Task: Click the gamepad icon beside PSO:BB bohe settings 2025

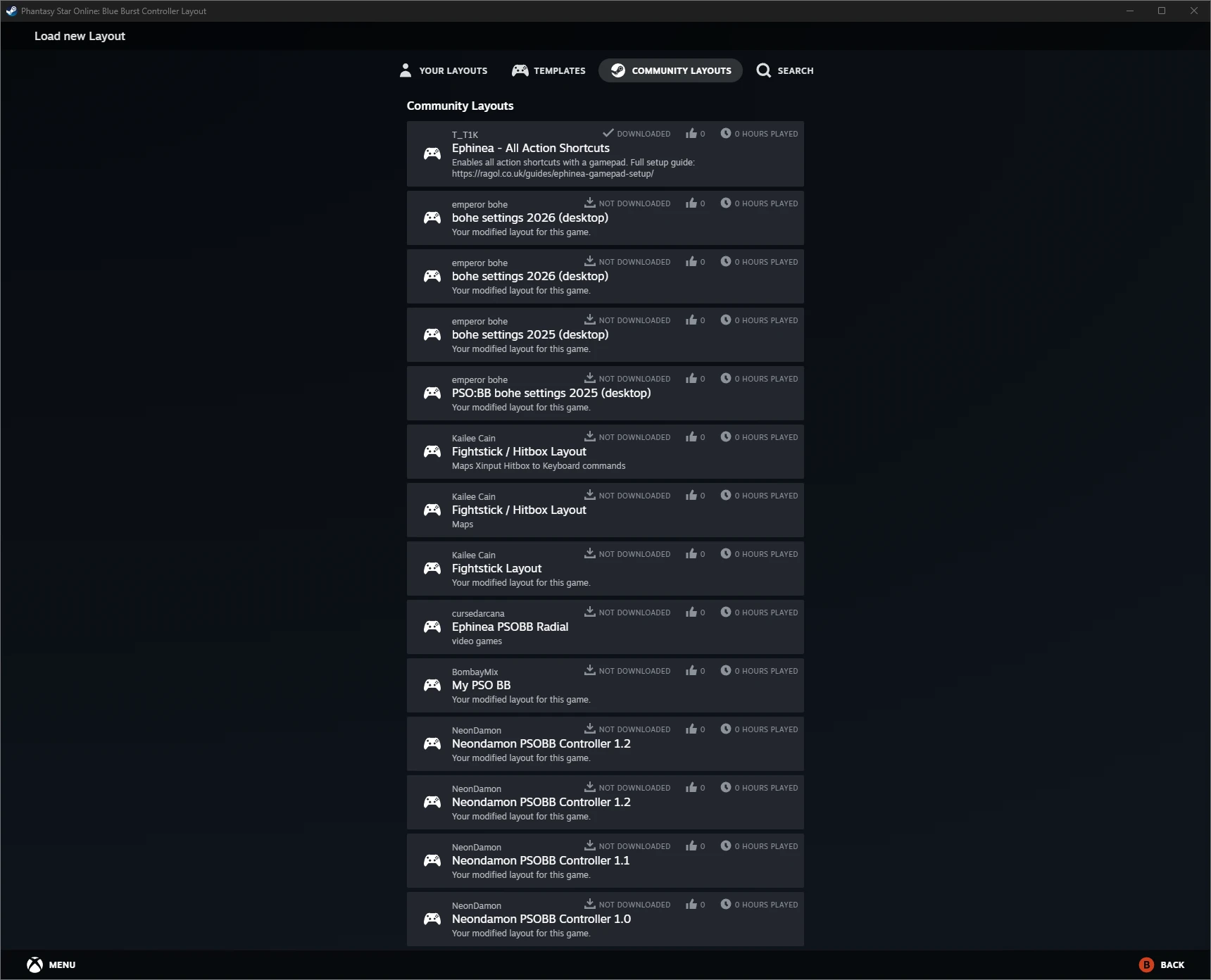Action: [x=432, y=393]
